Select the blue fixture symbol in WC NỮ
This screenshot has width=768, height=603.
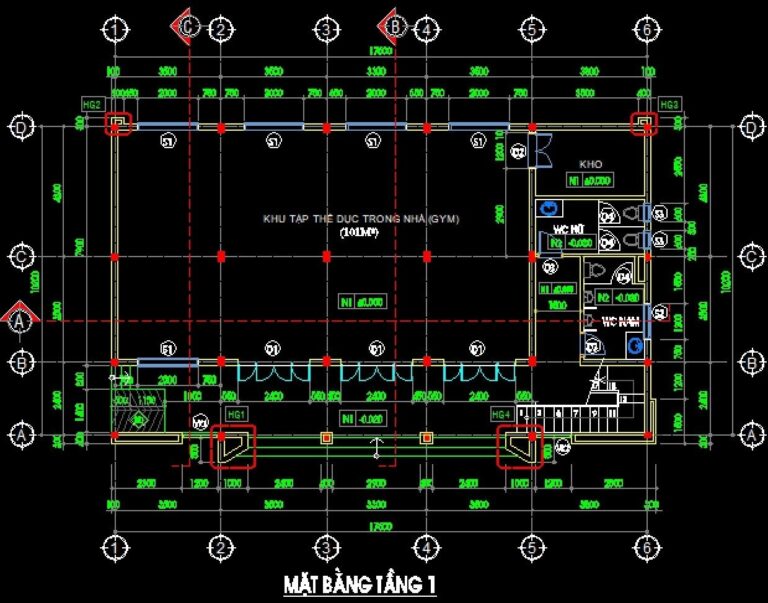pyautogui.click(x=549, y=208)
